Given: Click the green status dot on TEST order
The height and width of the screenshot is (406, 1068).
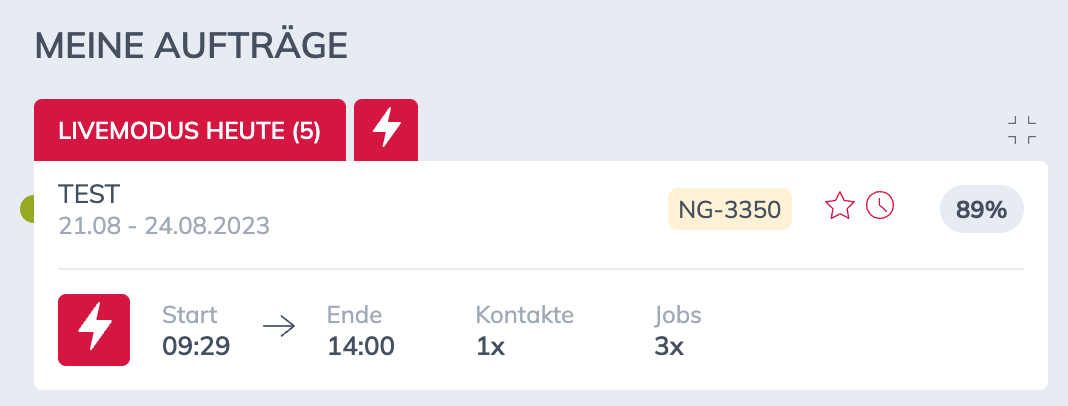Looking at the screenshot, I should pos(28,209).
